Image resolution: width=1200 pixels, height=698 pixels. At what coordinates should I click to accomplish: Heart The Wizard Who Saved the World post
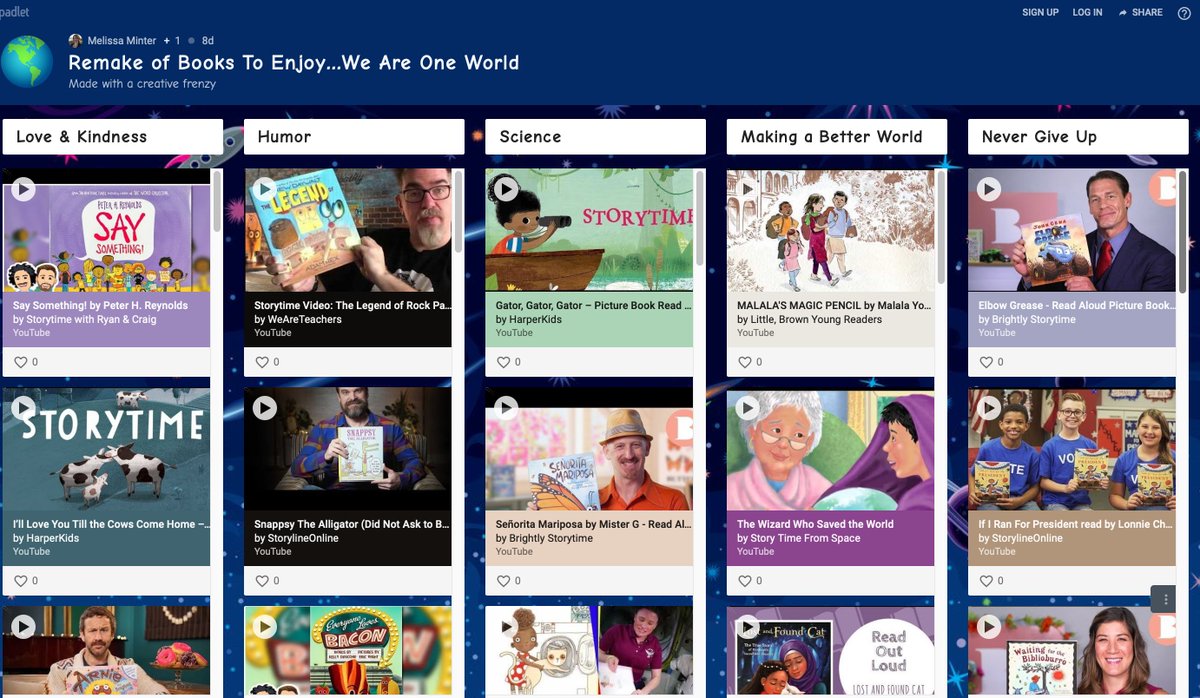pos(744,580)
